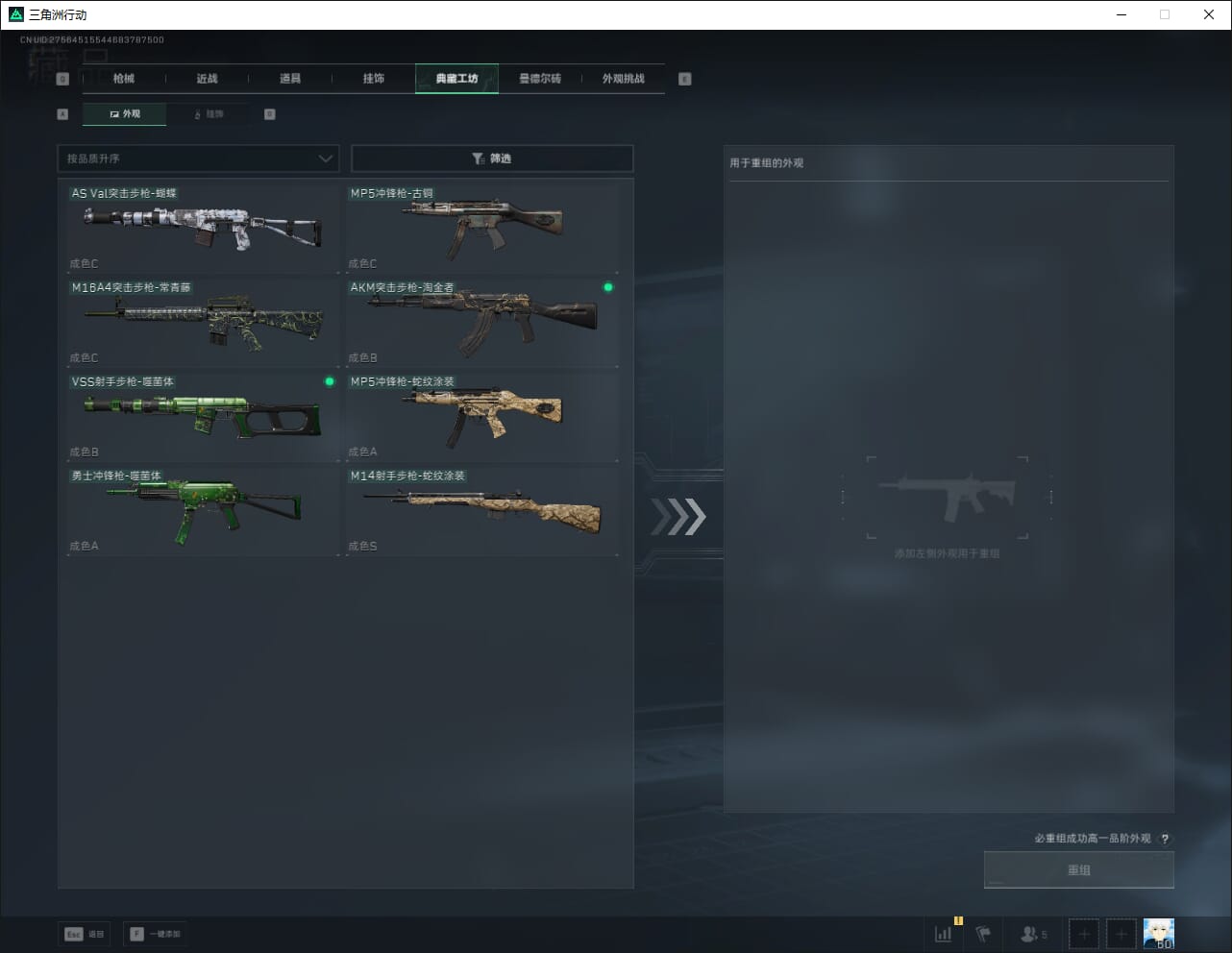
Task: Click the first plus squad slot
Action: [1084, 933]
